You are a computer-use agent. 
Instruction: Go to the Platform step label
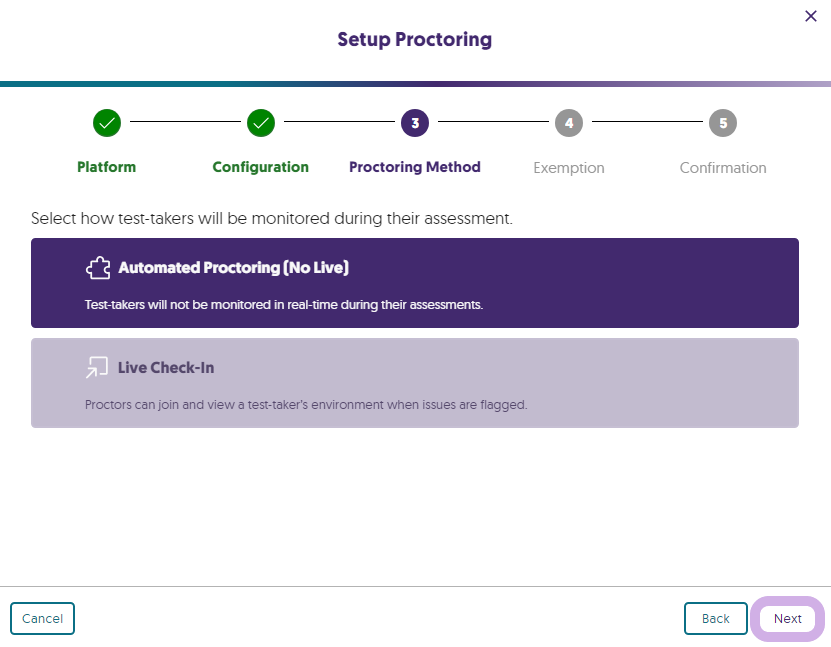107,167
